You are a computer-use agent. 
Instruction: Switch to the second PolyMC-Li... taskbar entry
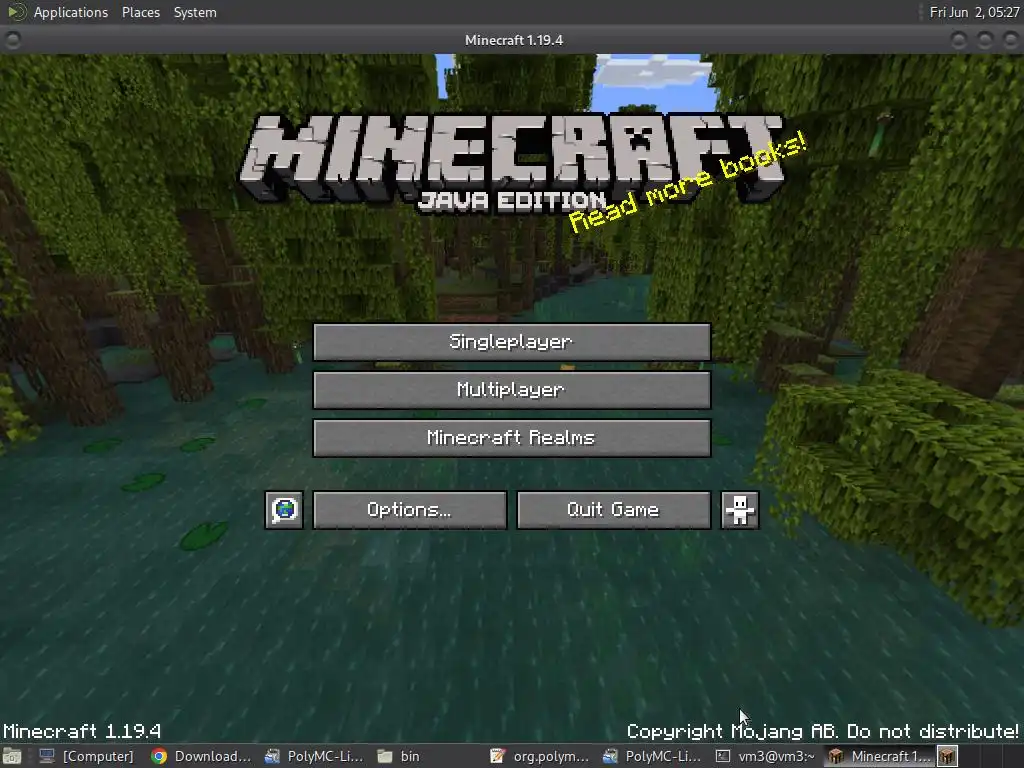pos(652,756)
